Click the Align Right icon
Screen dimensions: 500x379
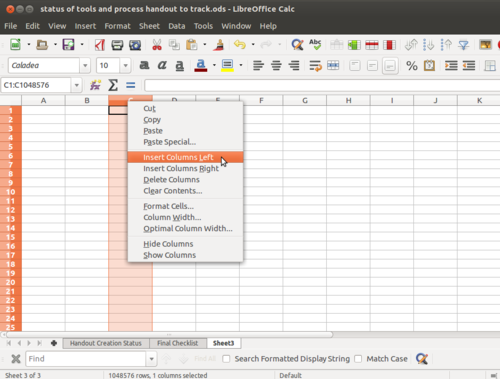(x=294, y=65)
